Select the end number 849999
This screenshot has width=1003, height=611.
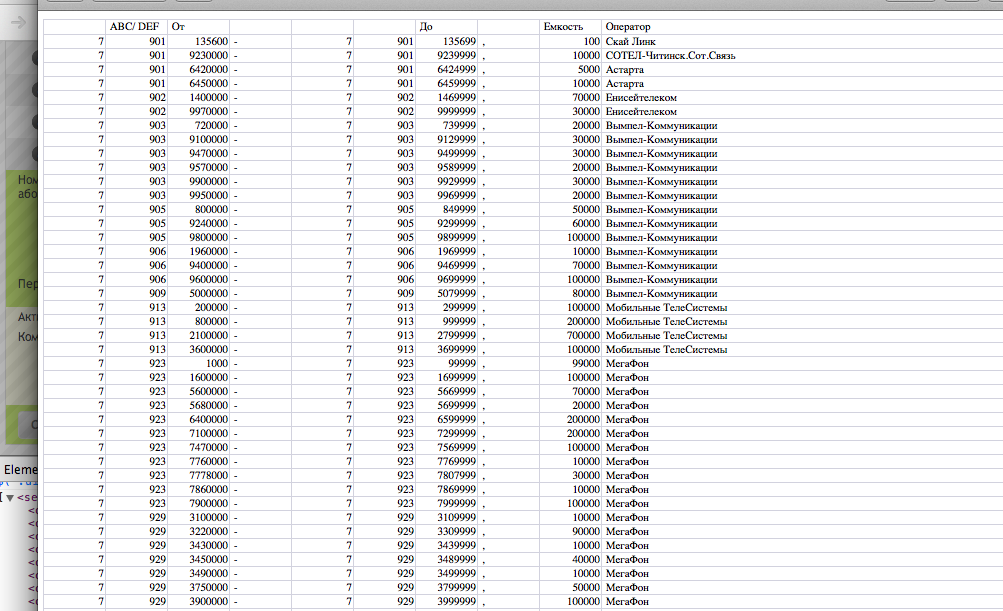click(459, 210)
